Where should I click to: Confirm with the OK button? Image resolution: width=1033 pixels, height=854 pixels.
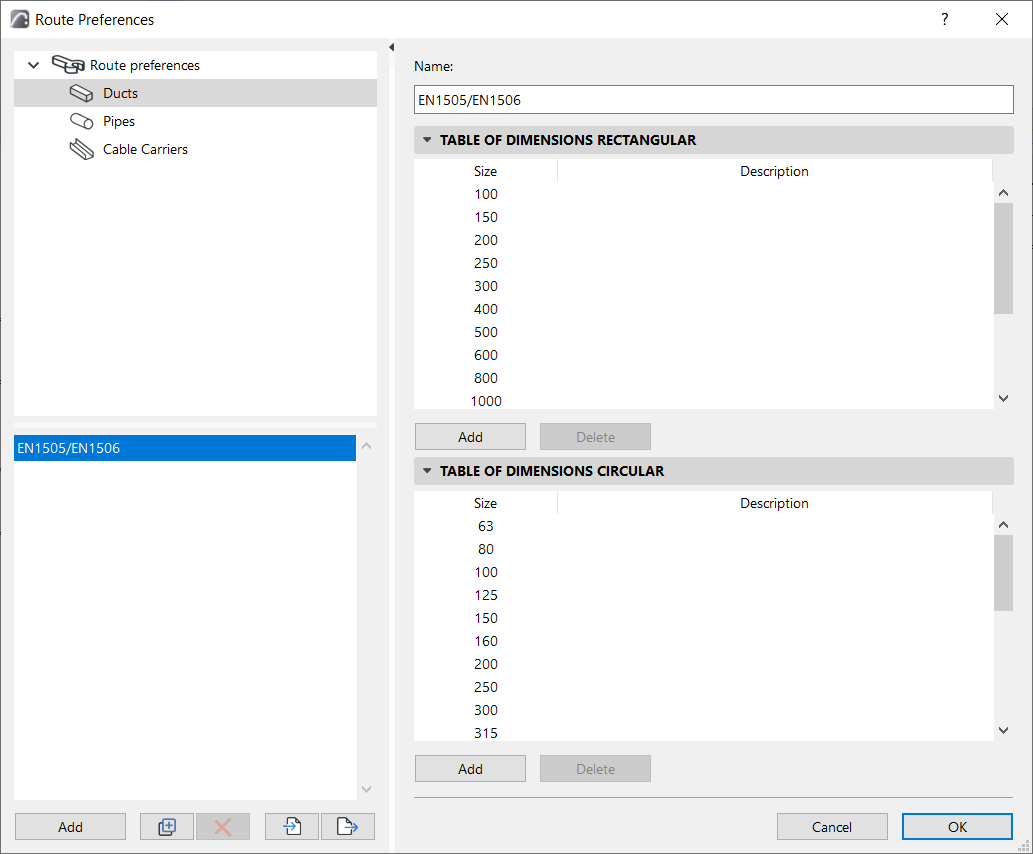[957, 826]
